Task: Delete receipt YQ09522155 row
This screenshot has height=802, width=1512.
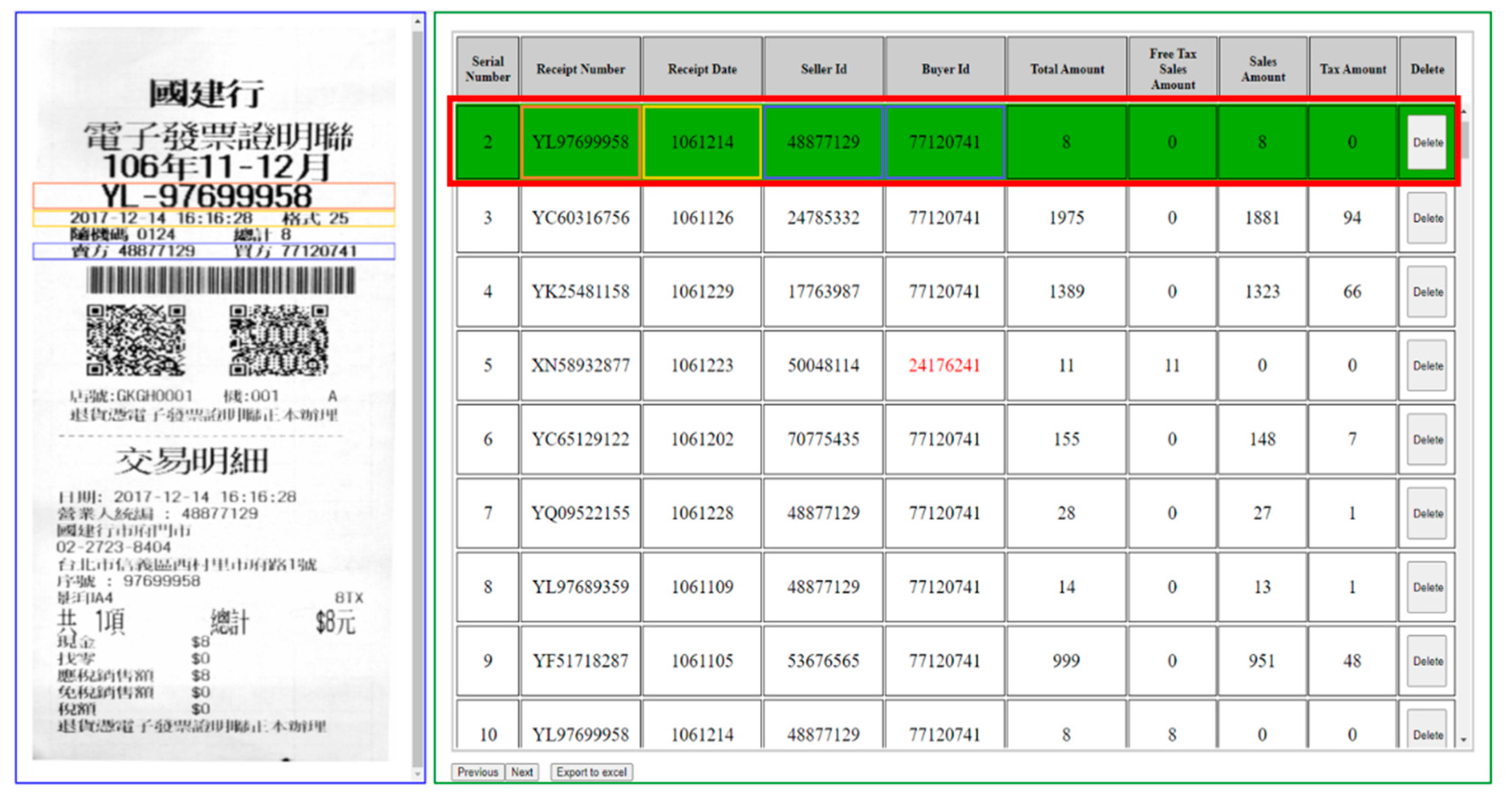Action: [1427, 513]
